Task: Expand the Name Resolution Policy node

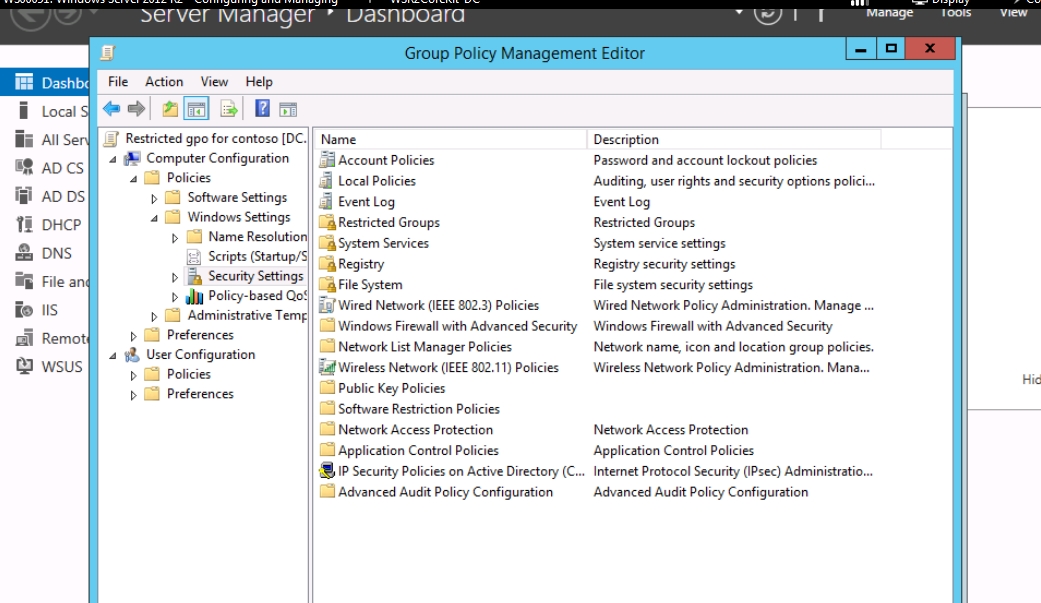Action: click(x=175, y=237)
